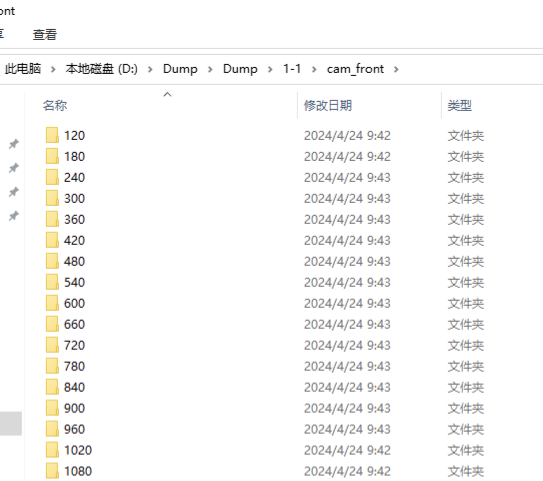Go to the 1-1 breadcrumb folder
543x481 pixels.
coord(292,69)
